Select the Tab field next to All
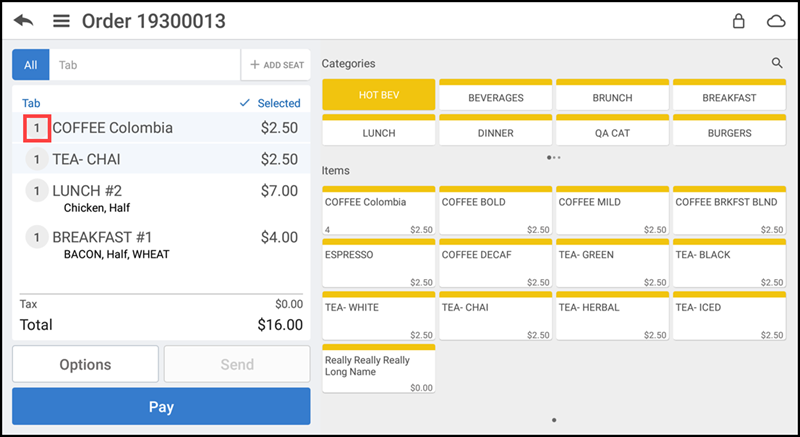800x437 pixels. coord(145,65)
